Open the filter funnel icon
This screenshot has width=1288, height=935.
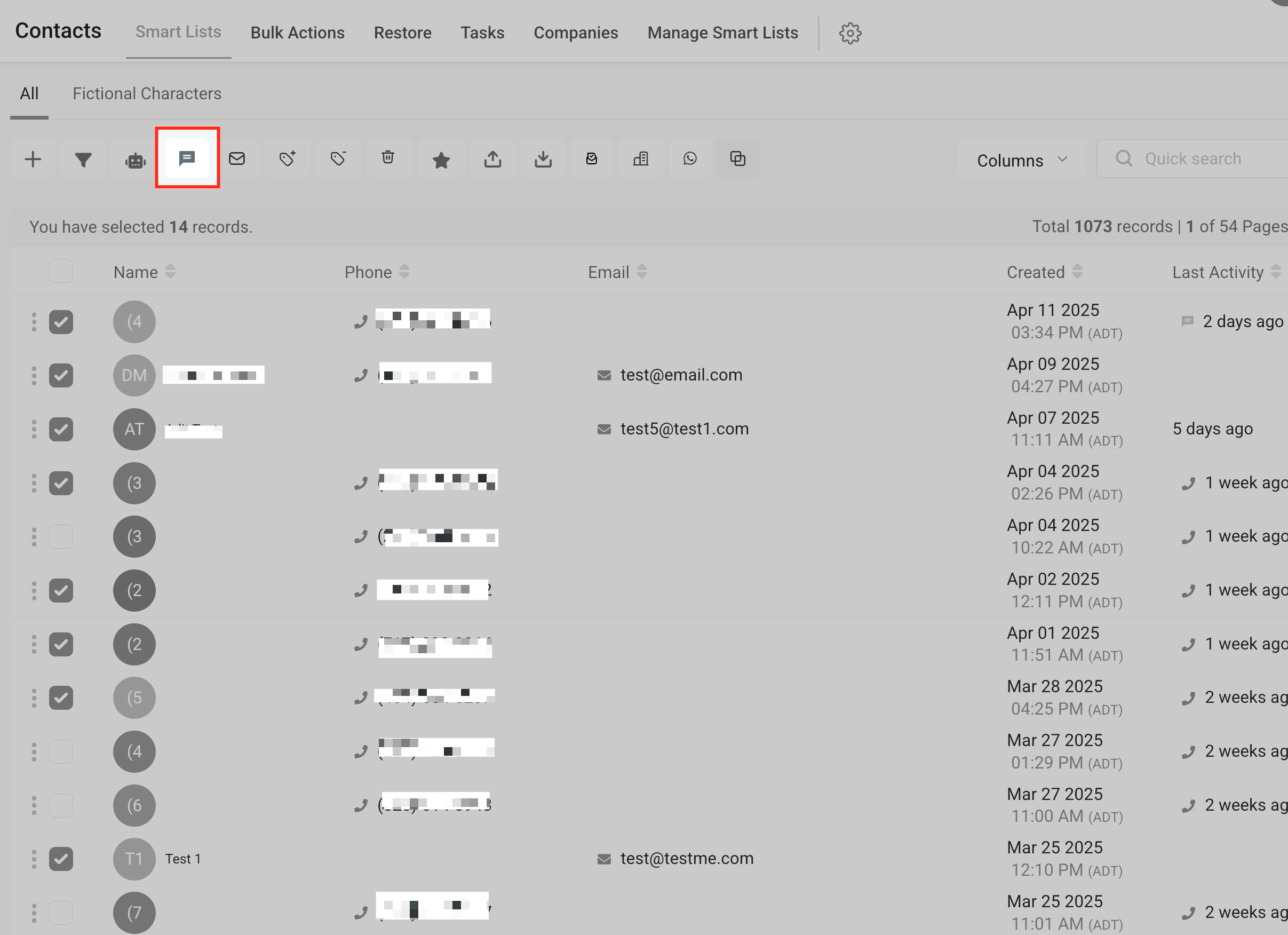83,160
